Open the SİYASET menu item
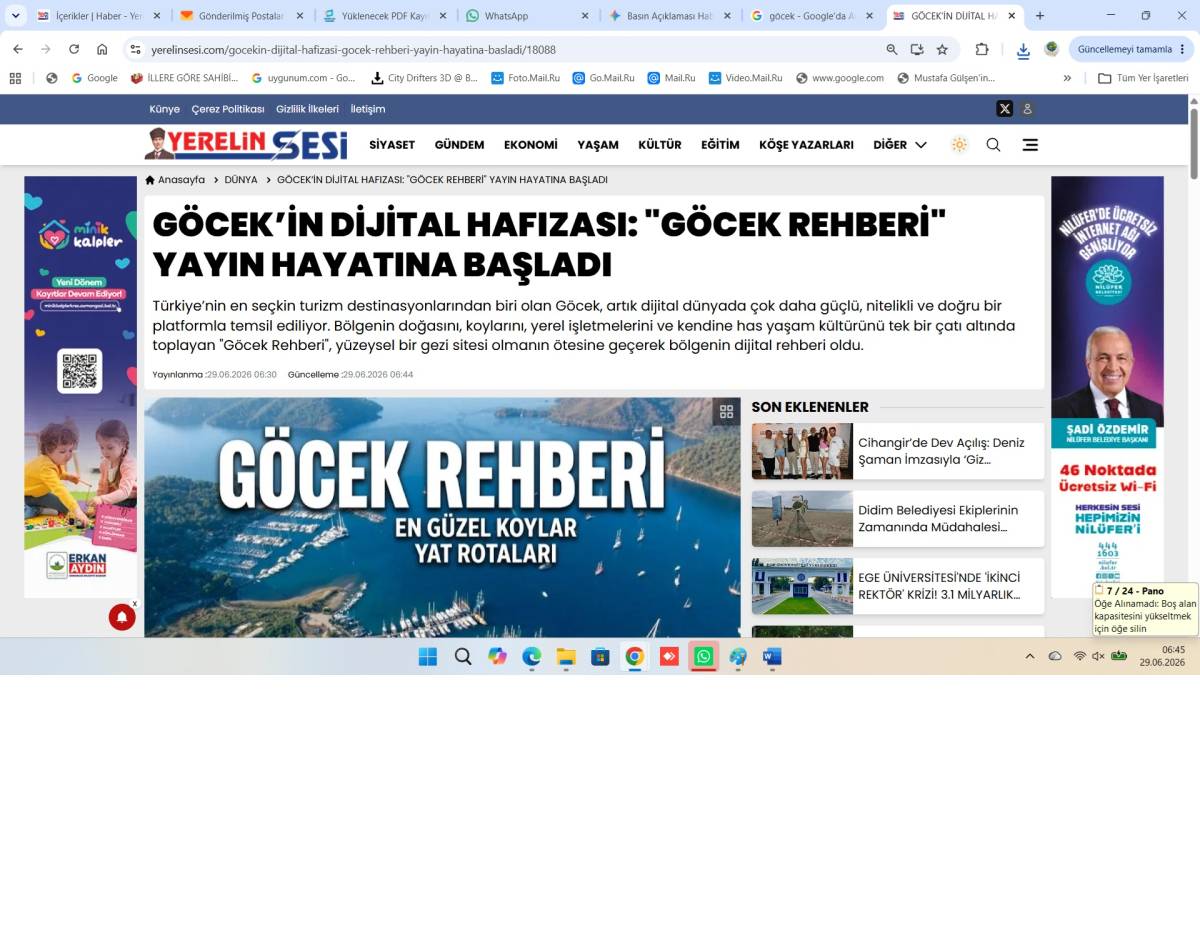The image size is (1200, 940). [x=392, y=145]
